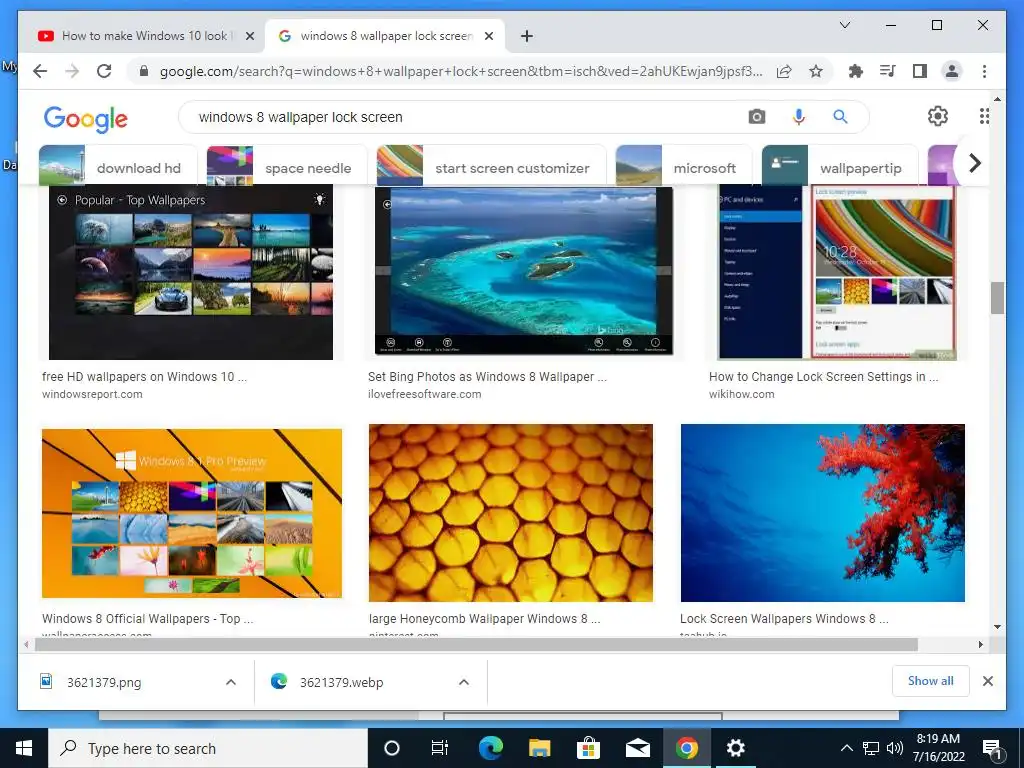Image resolution: width=1024 pixels, height=768 pixels.
Task: Open the Windows Start menu
Action: coord(24,748)
